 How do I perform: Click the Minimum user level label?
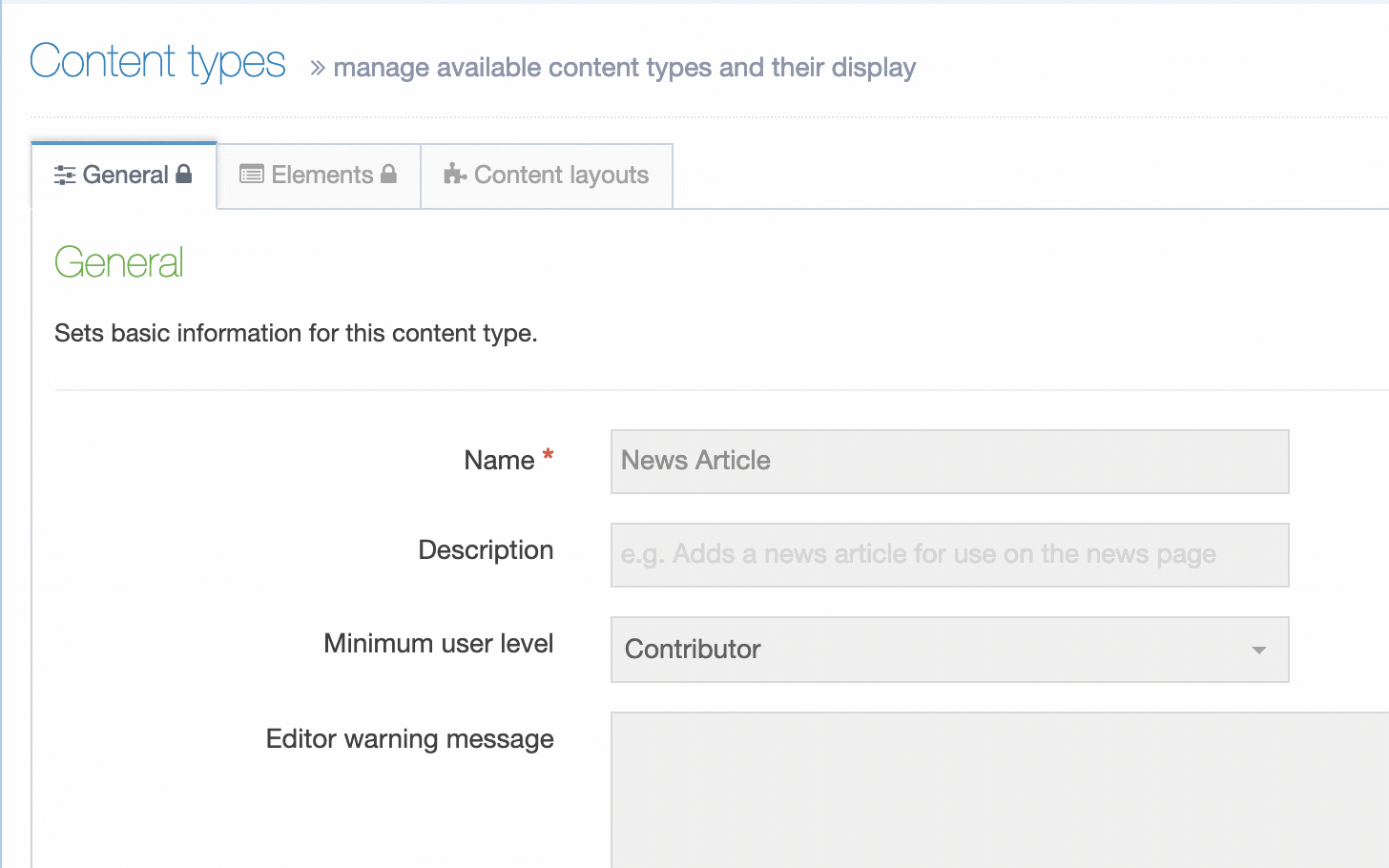click(x=438, y=644)
